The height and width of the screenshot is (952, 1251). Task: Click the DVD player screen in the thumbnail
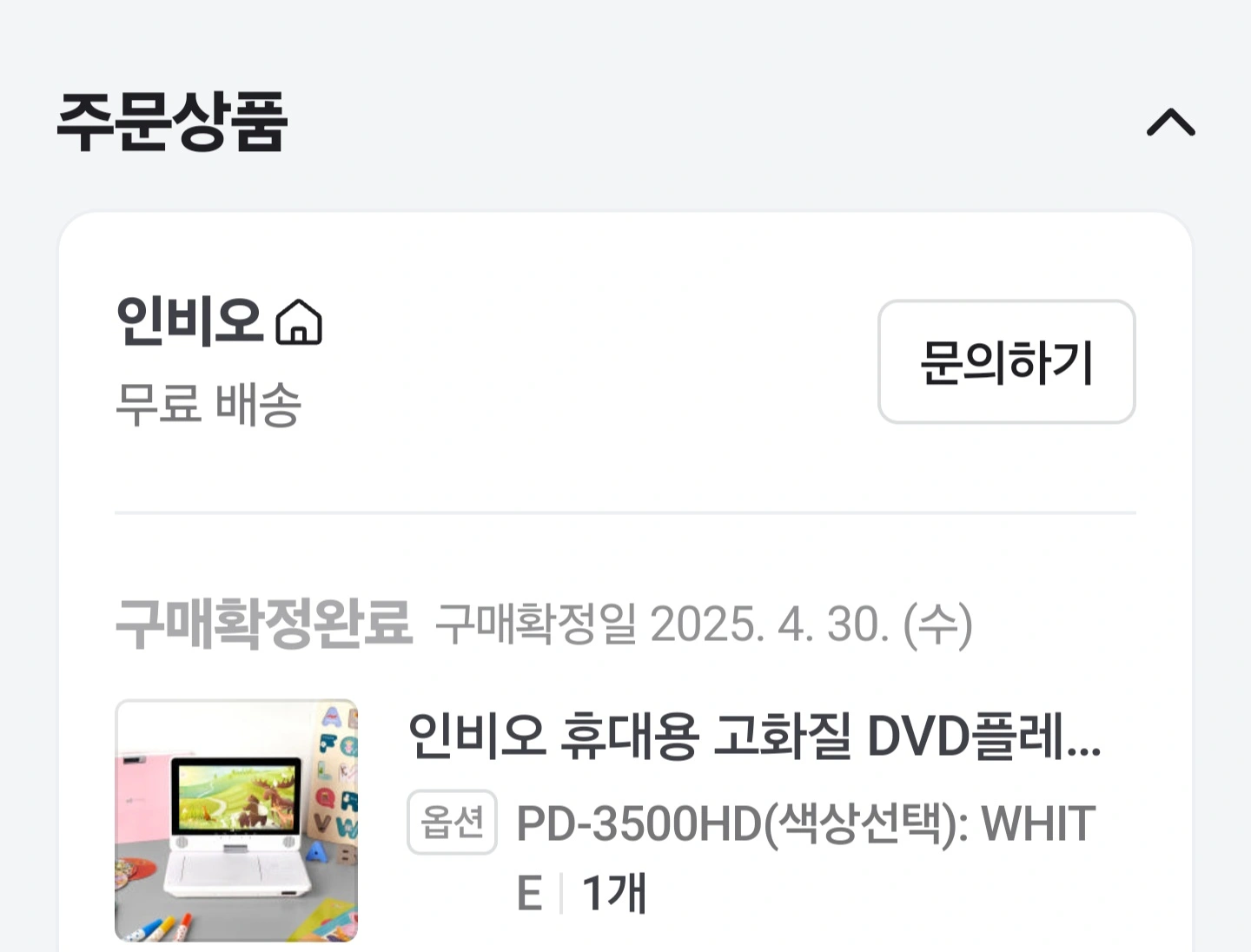pyautogui.click(x=236, y=797)
